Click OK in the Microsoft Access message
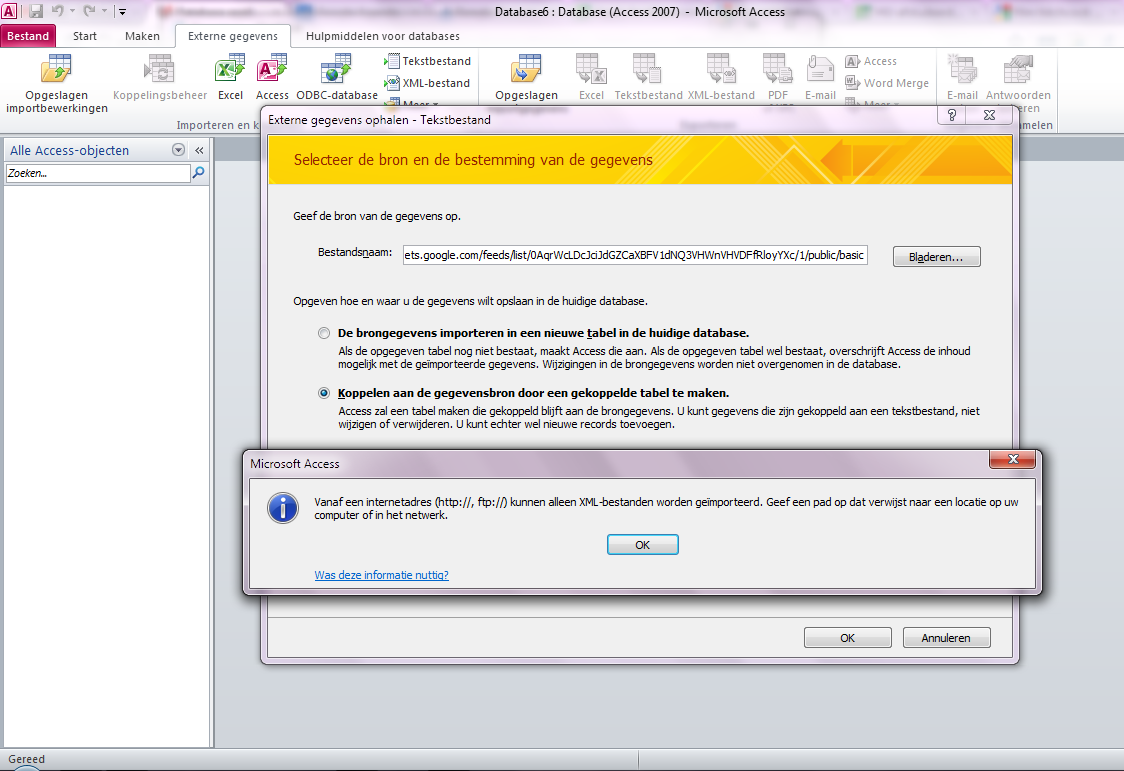This screenshot has height=771, width=1124. pyautogui.click(x=642, y=545)
